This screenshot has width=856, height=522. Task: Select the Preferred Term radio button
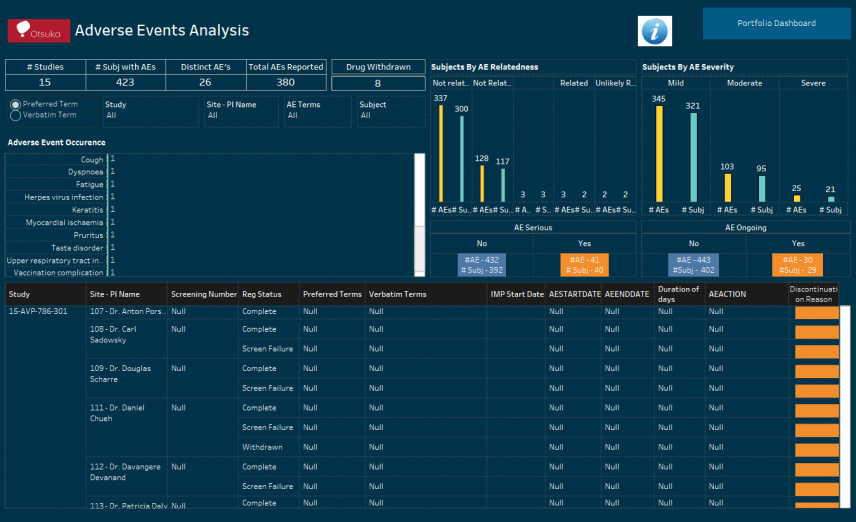[x=15, y=104]
